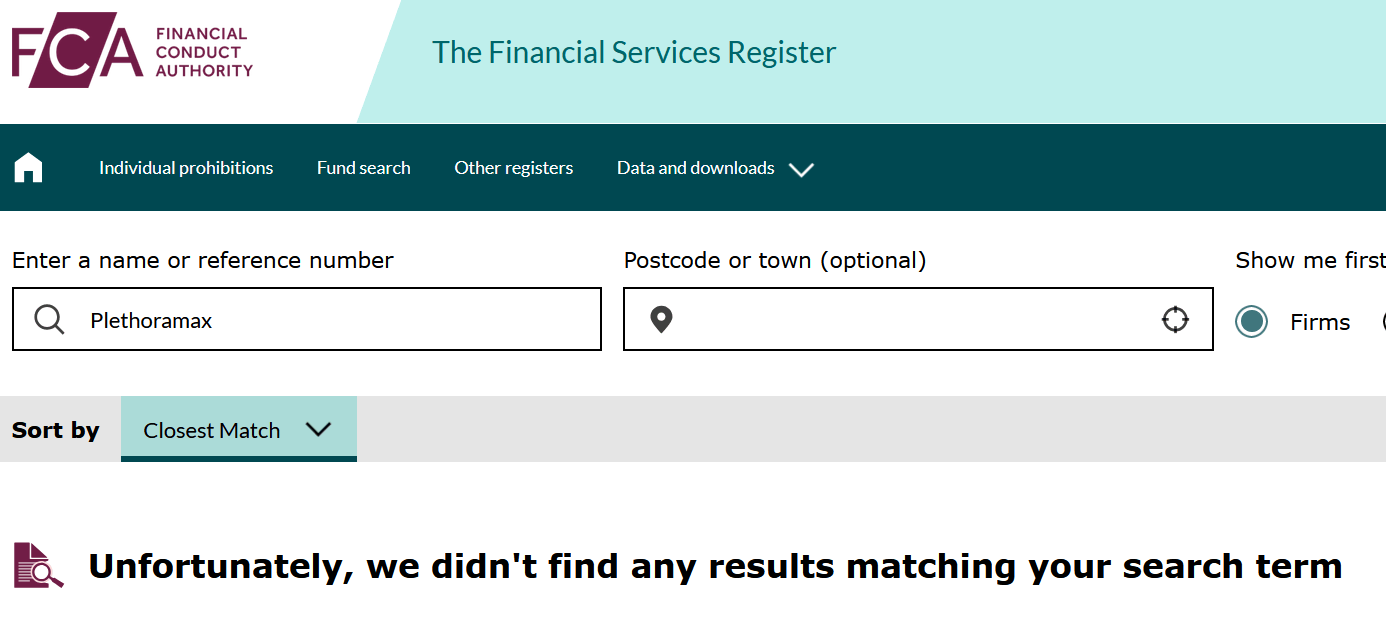
Task: Click the magnifying glass search icon
Action: pyautogui.click(x=49, y=320)
